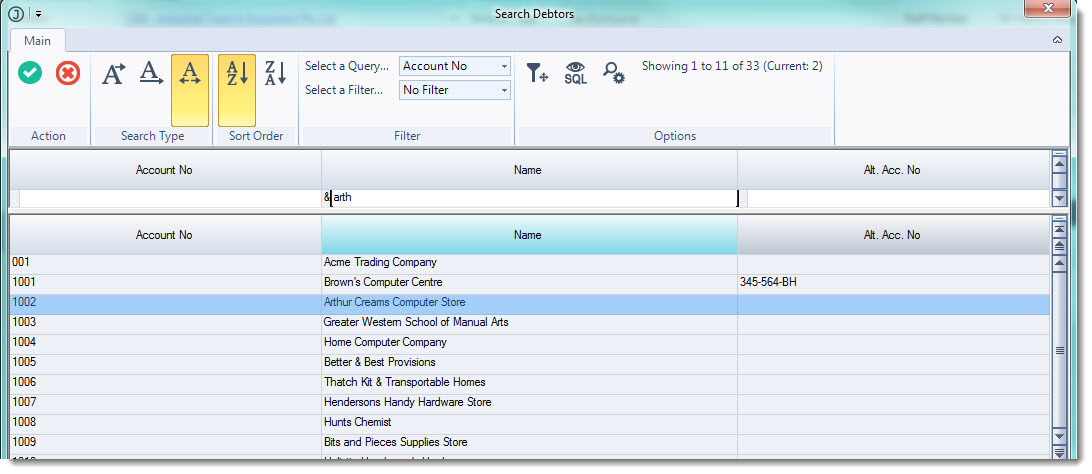The image size is (1092, 474).
Task: Sort by the Account No column header in results
Action: 165,235
